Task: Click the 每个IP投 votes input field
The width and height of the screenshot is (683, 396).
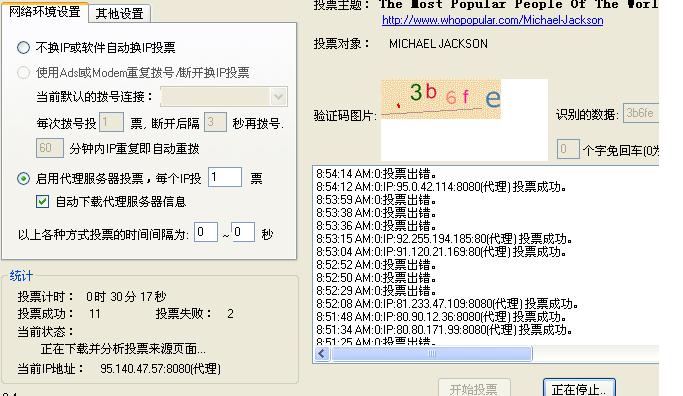Action: click(225, 177)
